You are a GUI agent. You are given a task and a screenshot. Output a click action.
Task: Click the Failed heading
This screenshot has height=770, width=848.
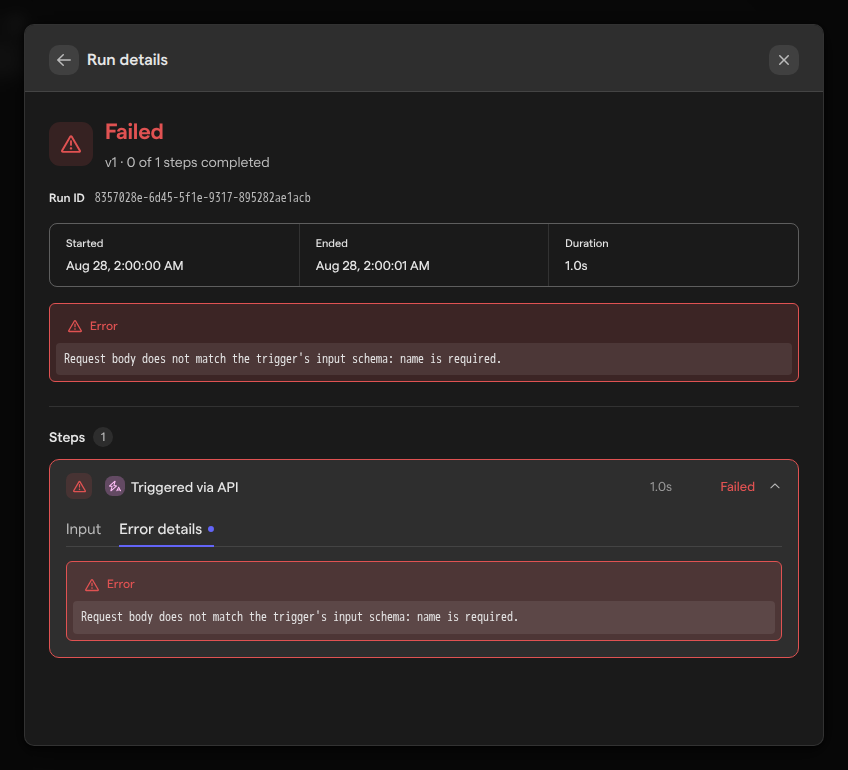(134, 132)
